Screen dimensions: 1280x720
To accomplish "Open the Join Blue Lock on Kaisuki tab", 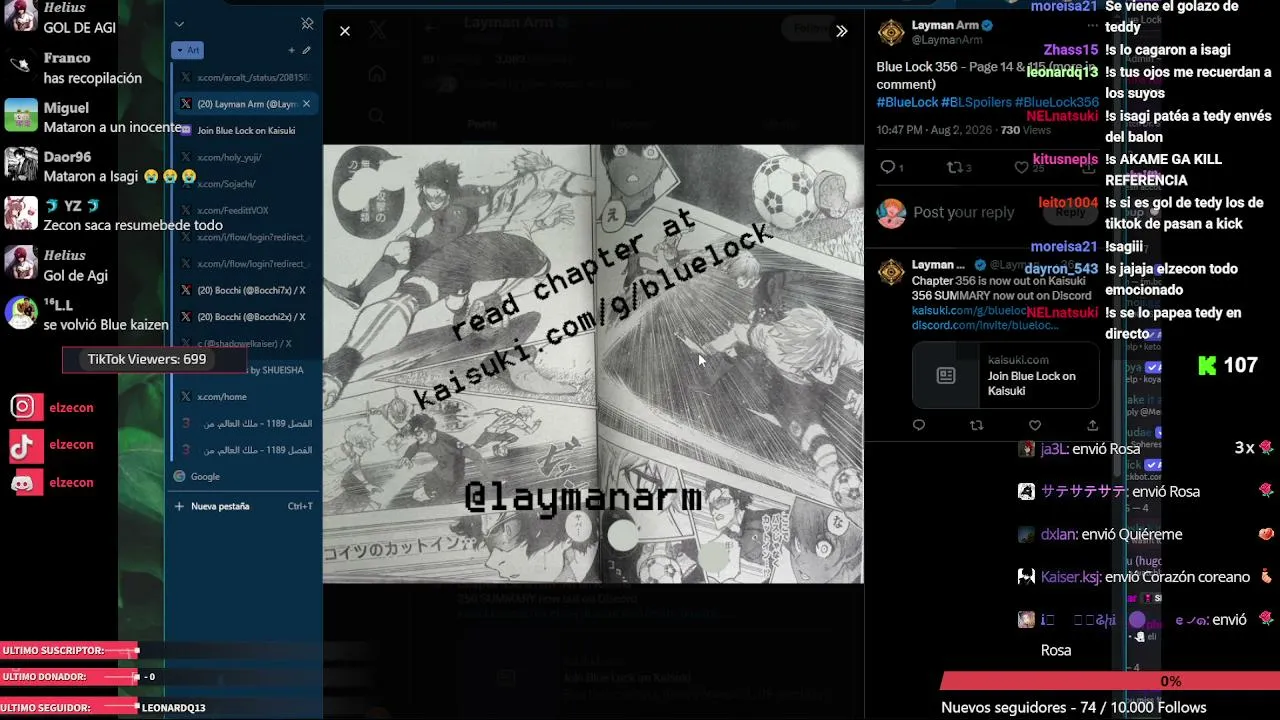I will tap(245, 130).
